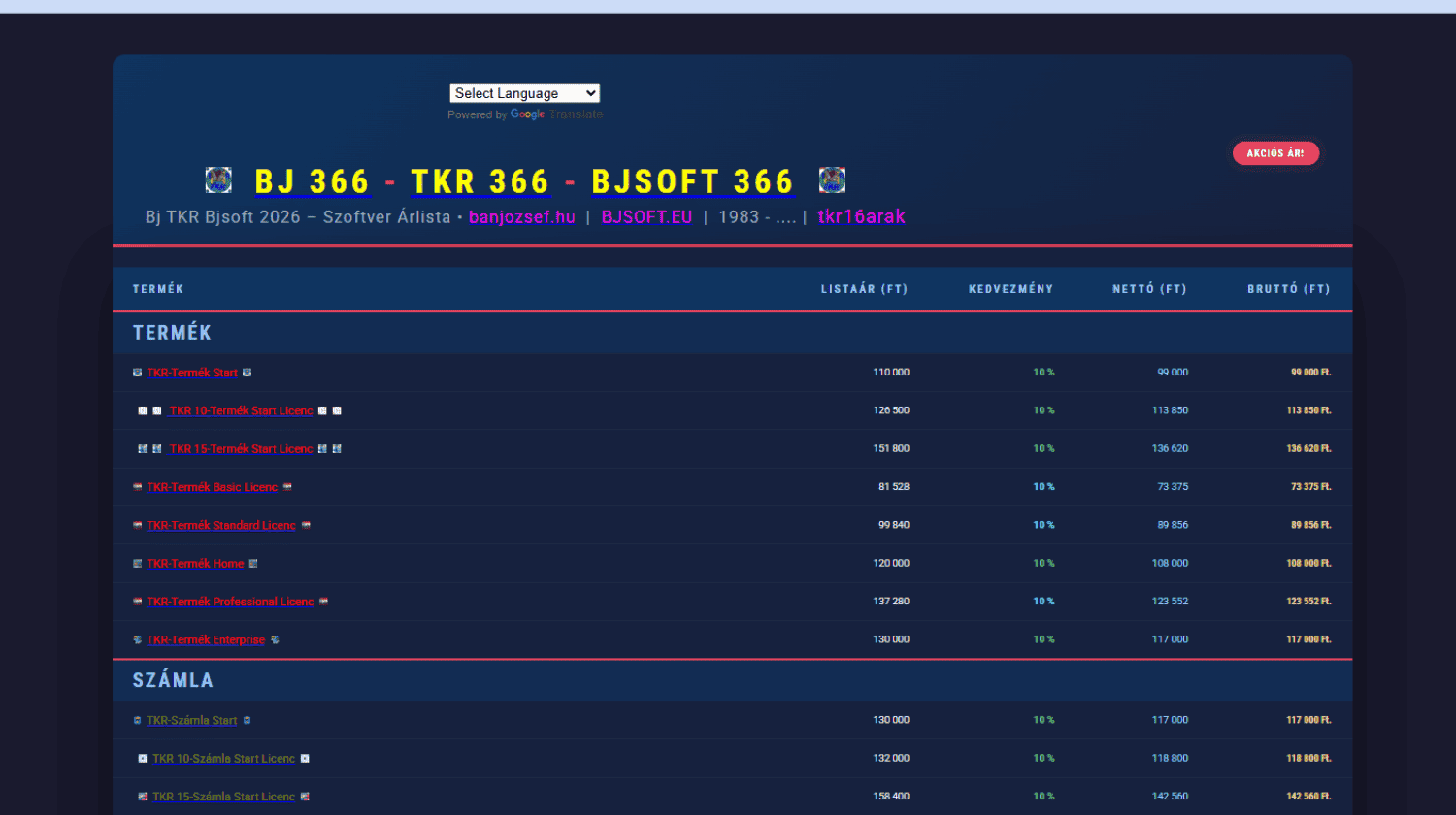Click the logo image left of BJ 366 title
1456x815 pixels.
218,180
